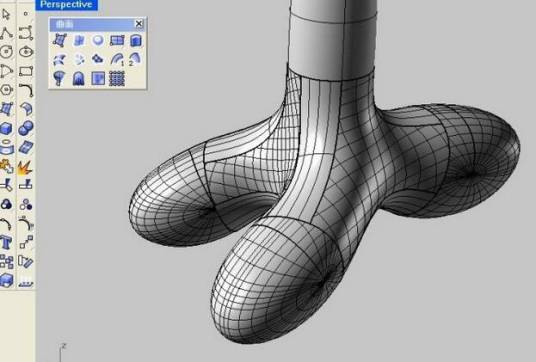Select the Surface from corner points tool
The image size is (536, 362).
[x=60, y=40]
